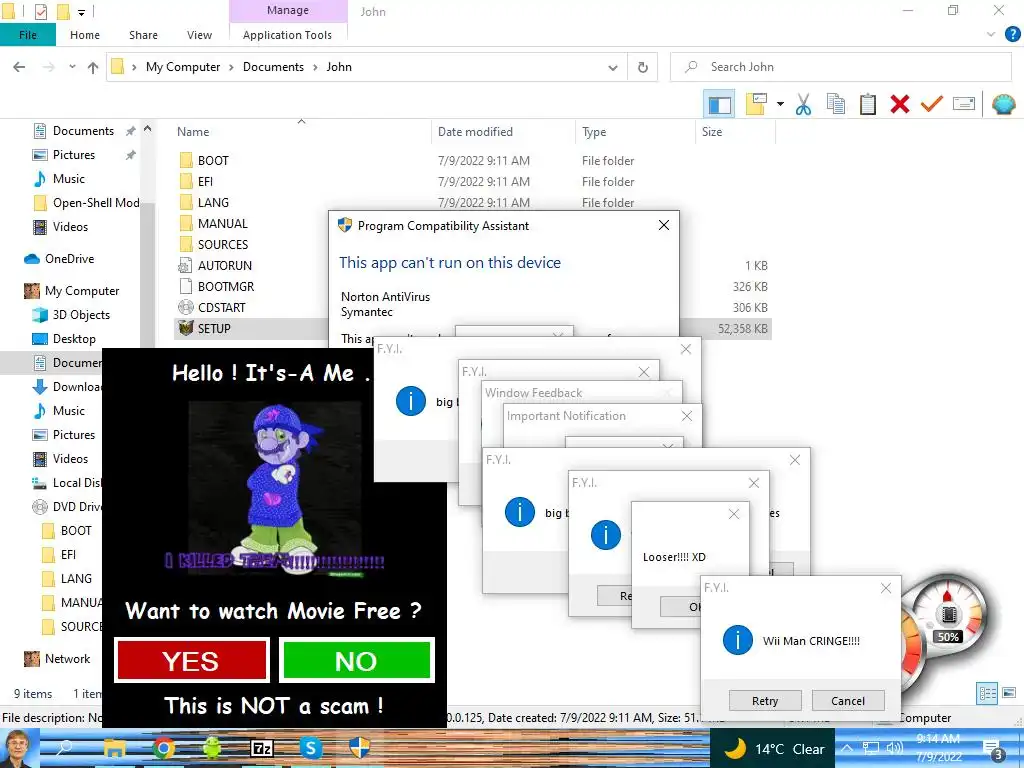1024x768 pixels.
Task: Open the Application Tools tab
Action: click(287, 35)
